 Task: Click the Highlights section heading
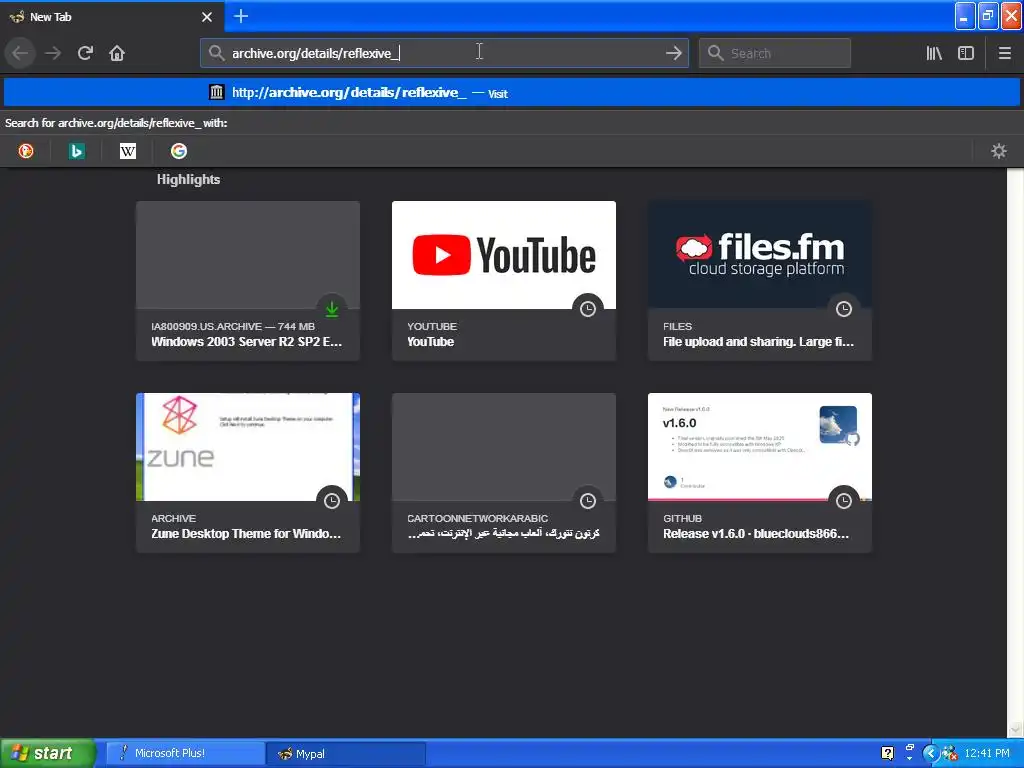pyautogui.click(x=188, y=180)
